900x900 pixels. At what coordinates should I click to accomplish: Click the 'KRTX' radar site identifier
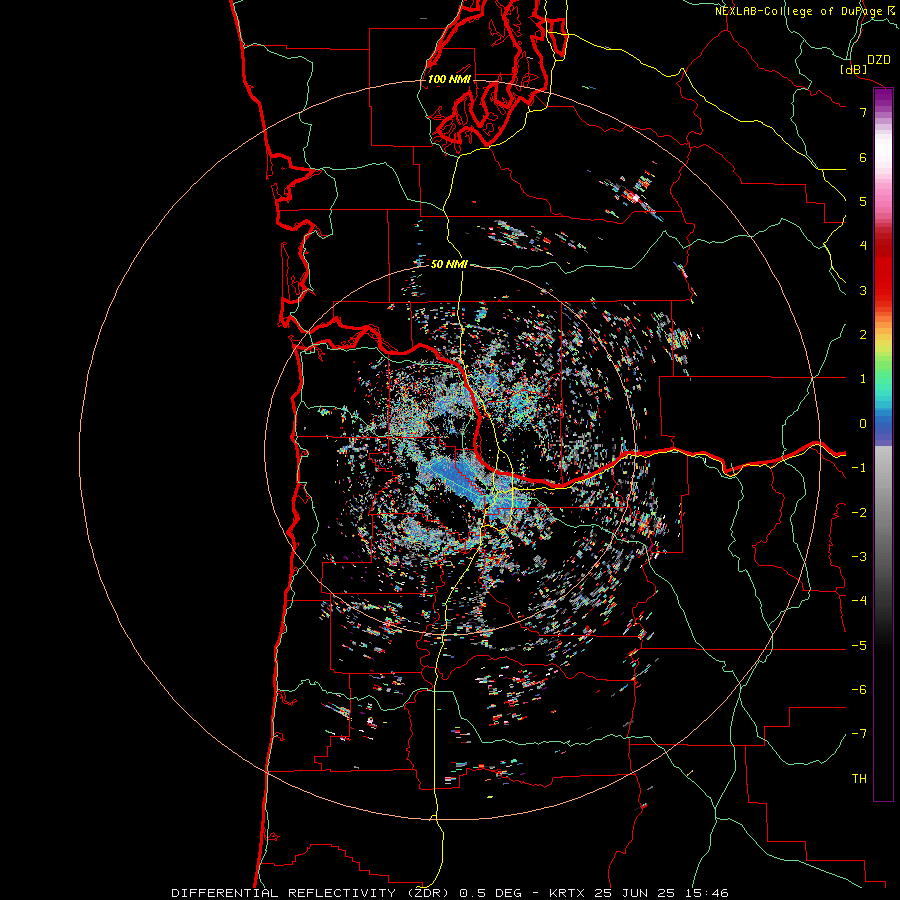[x=567, y=893]
